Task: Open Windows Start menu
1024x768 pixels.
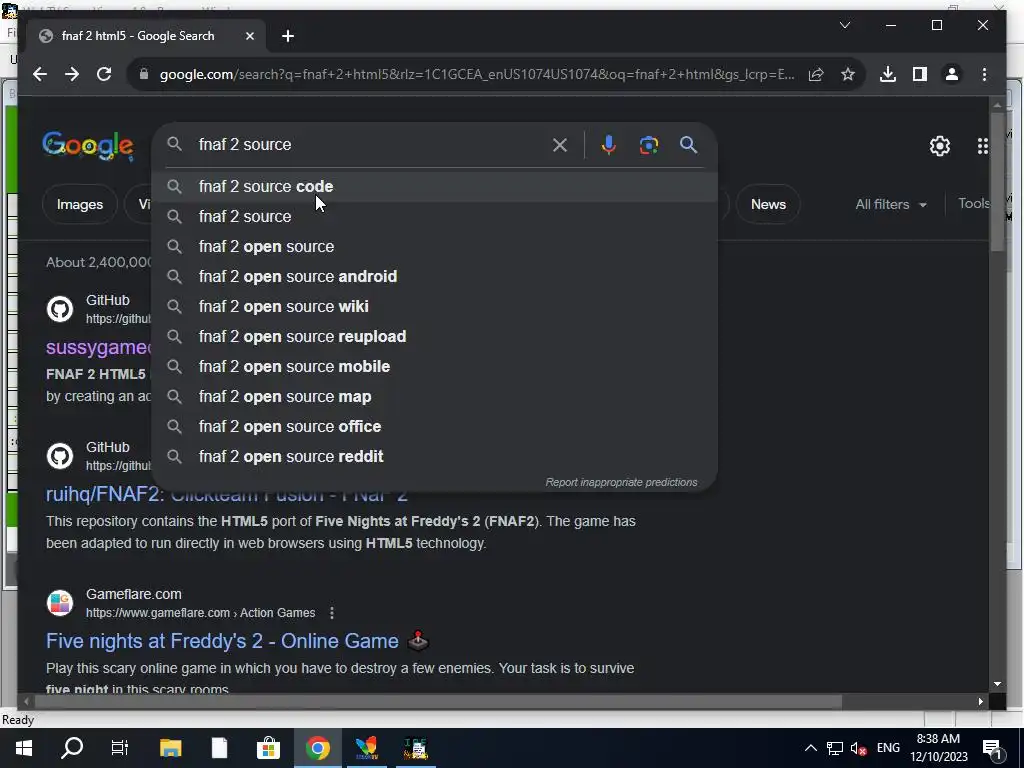Action: coord(24,748)
